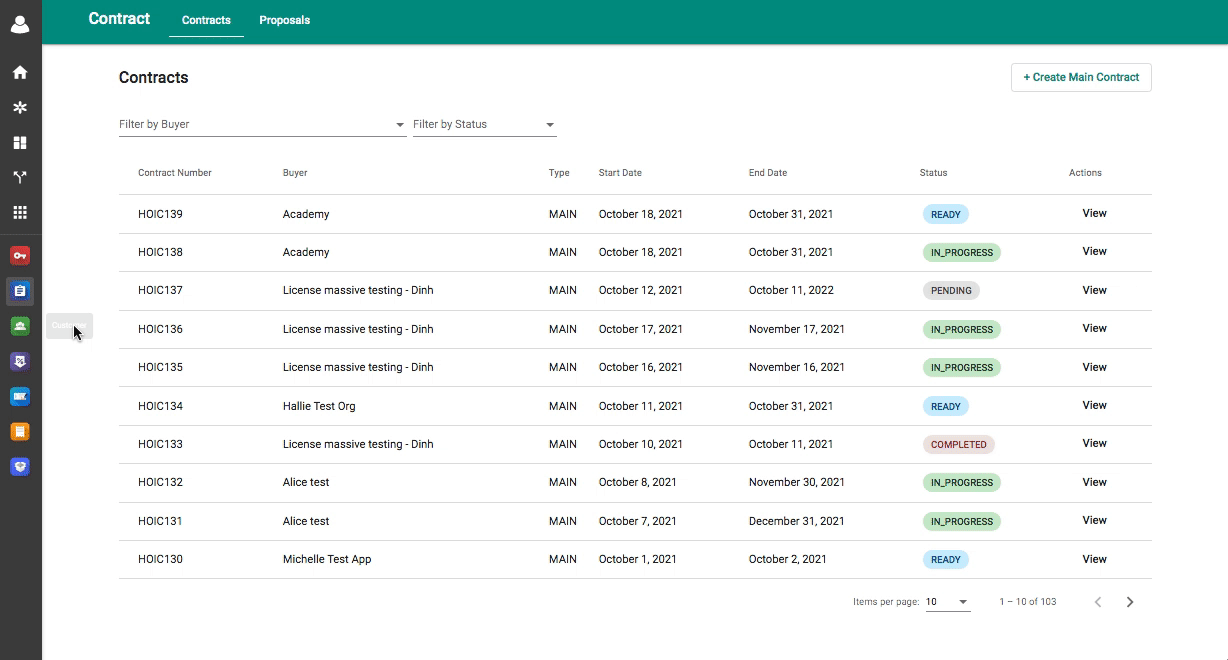The width and height of the screenshot is (1228, 660).
Task: Click the COMPLETED status badge for HOIC133
Action: (x=959, y=444)
